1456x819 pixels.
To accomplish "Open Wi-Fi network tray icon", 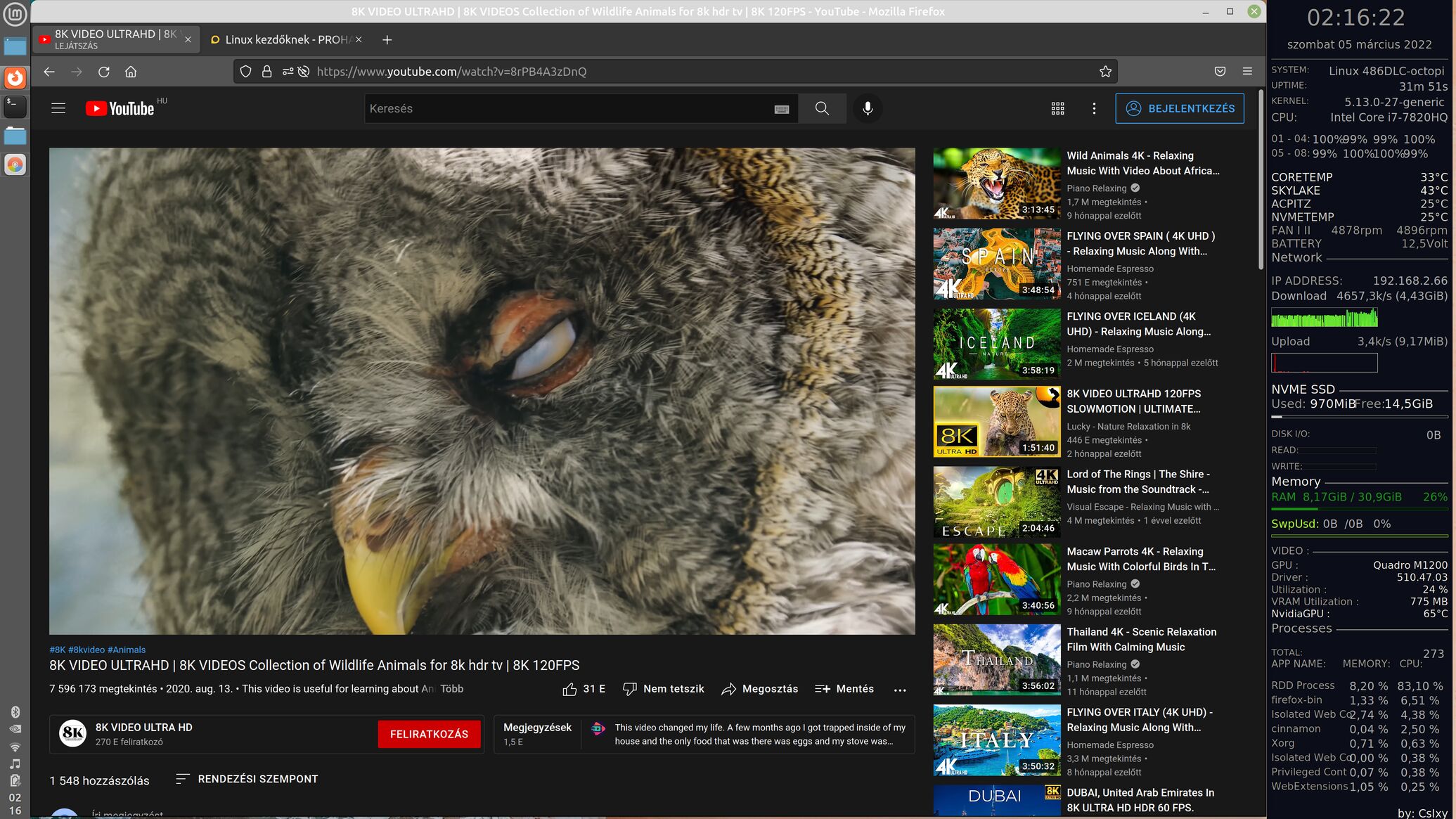I will (x=15, y=747).
